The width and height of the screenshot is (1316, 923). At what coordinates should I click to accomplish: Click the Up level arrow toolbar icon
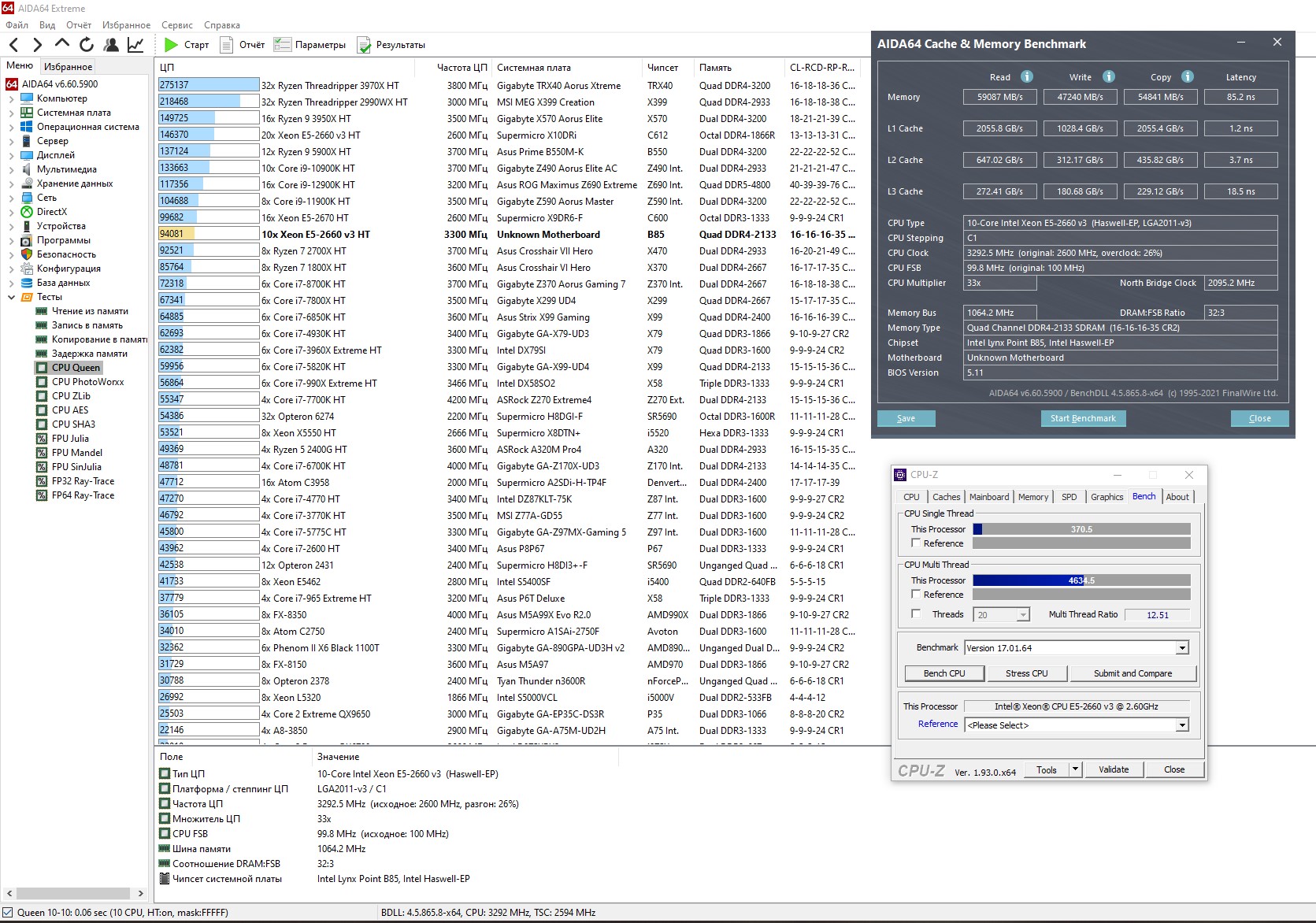click(62, 45)
